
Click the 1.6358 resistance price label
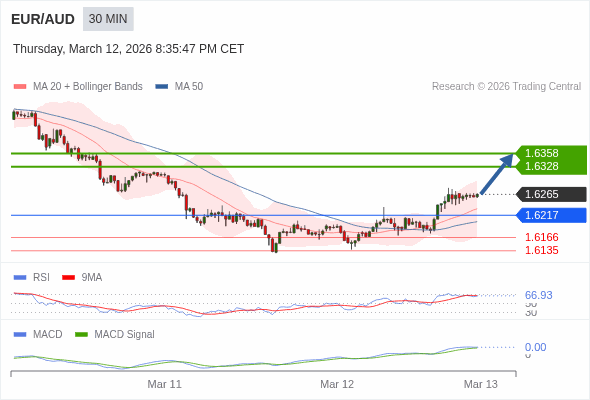coord(541,153)
